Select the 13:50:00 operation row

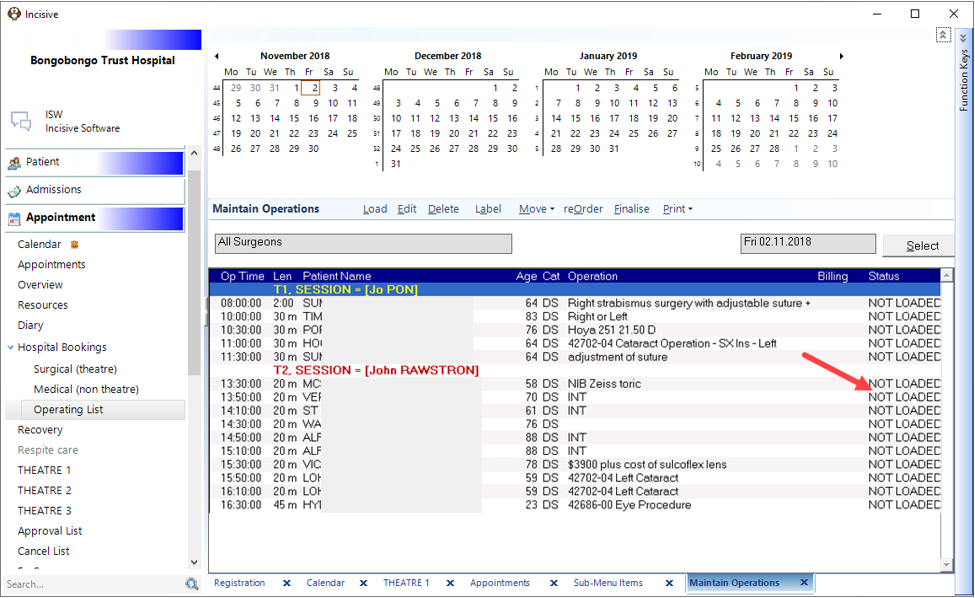point(575,397)
